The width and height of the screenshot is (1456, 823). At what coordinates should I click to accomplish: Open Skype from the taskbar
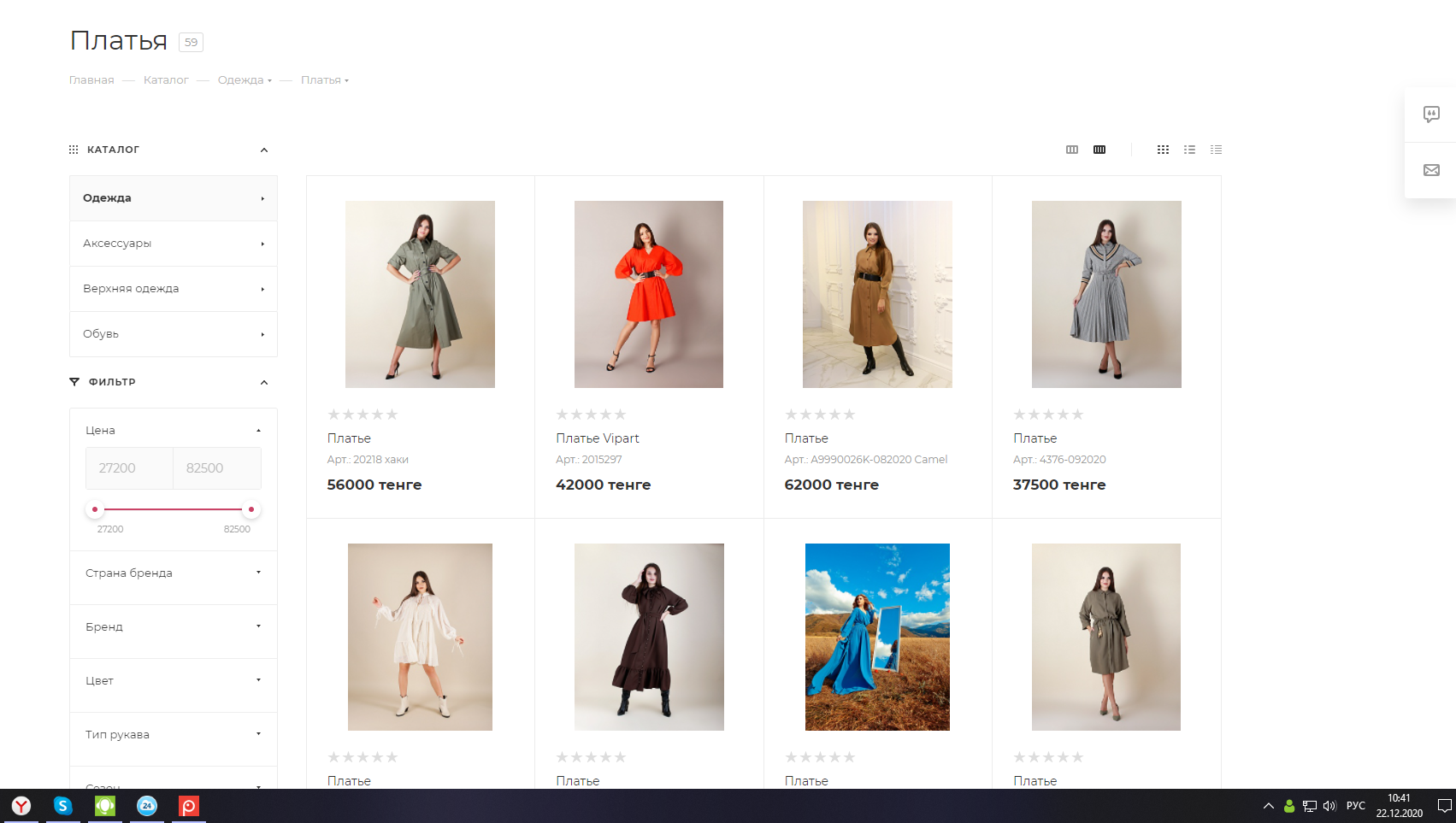62,806
